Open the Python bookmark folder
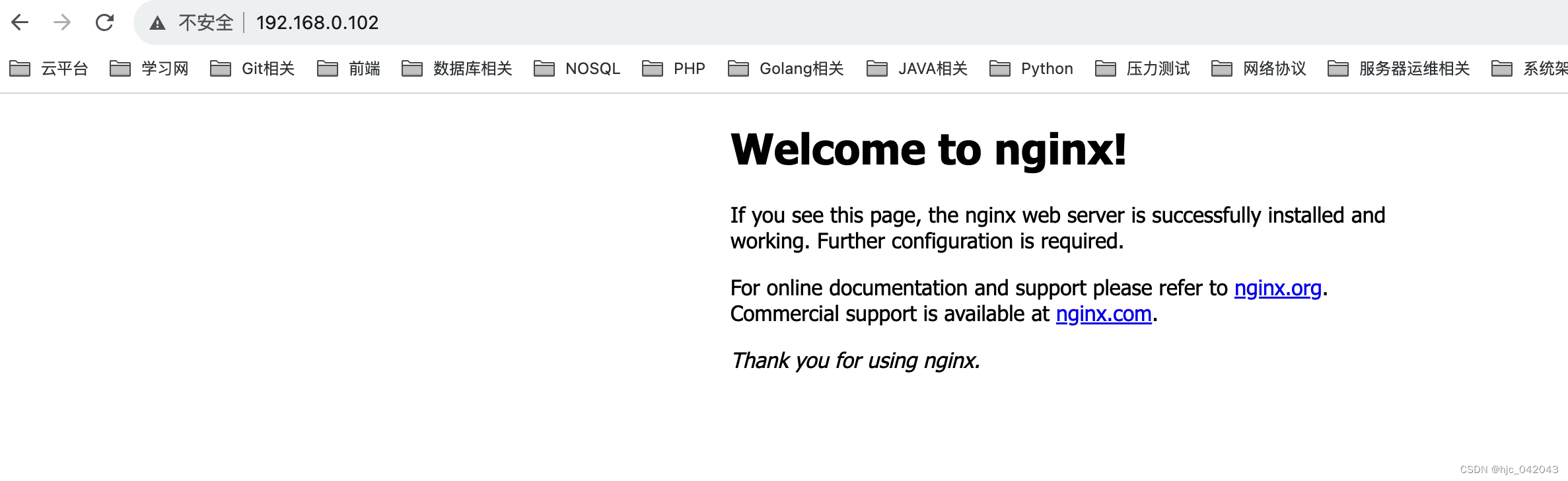Viewport: 1568px width, 481px height. (x=1032, y=69)
